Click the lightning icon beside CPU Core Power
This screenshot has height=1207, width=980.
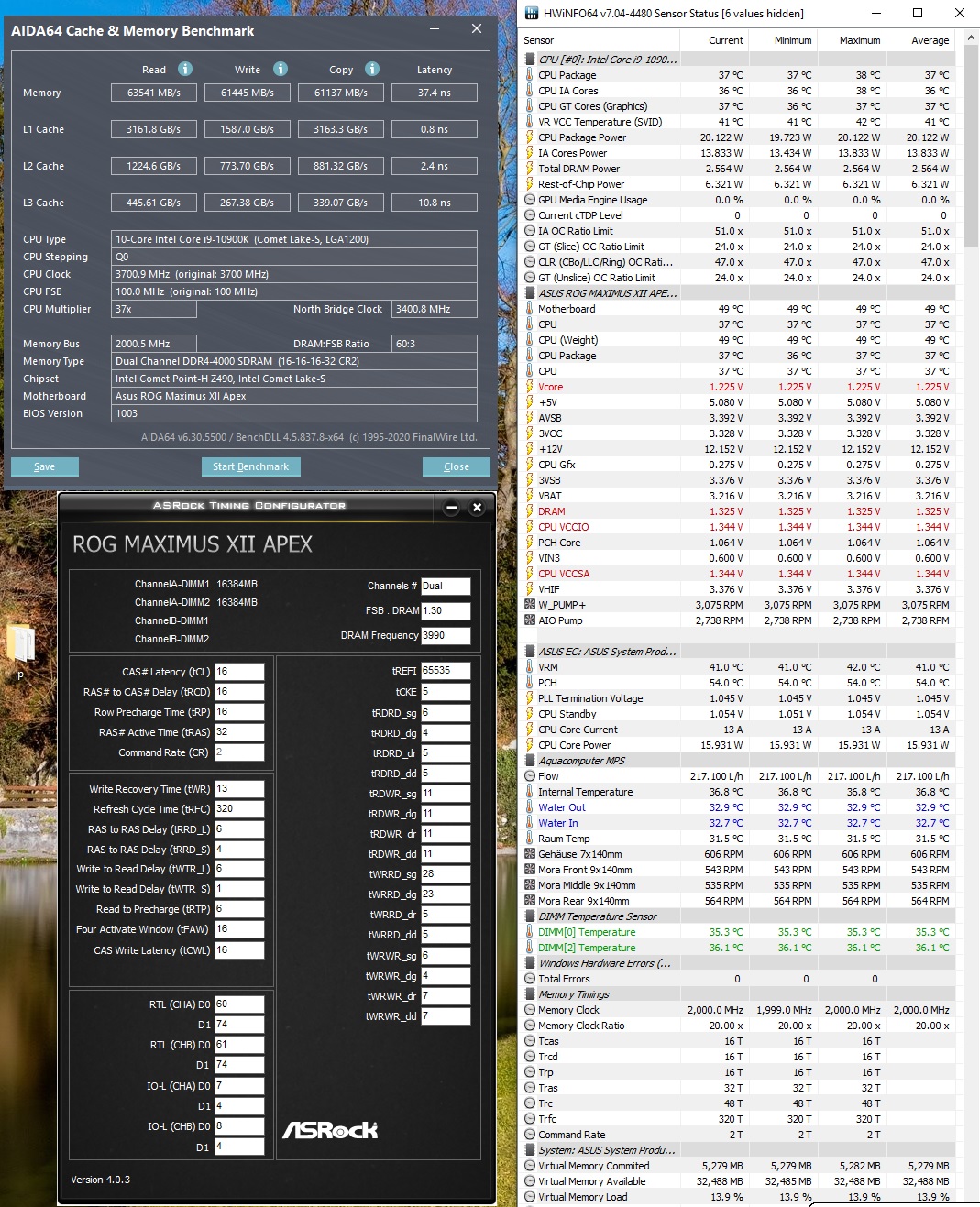530,745
